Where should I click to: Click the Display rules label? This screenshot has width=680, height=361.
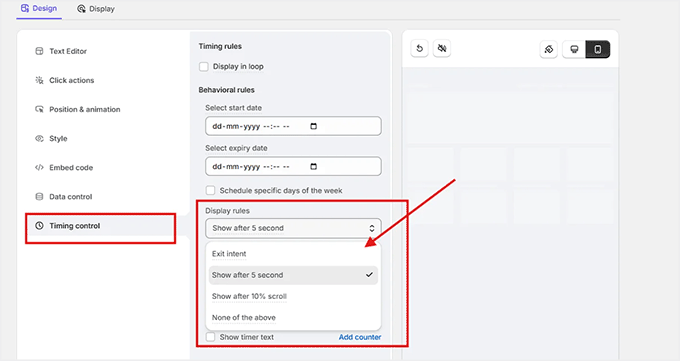(227, 211)
